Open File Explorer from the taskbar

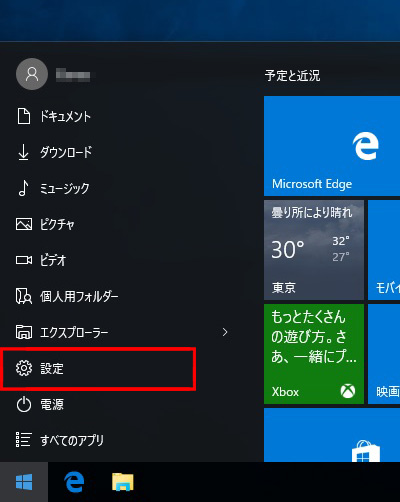[x=123, y=482]
